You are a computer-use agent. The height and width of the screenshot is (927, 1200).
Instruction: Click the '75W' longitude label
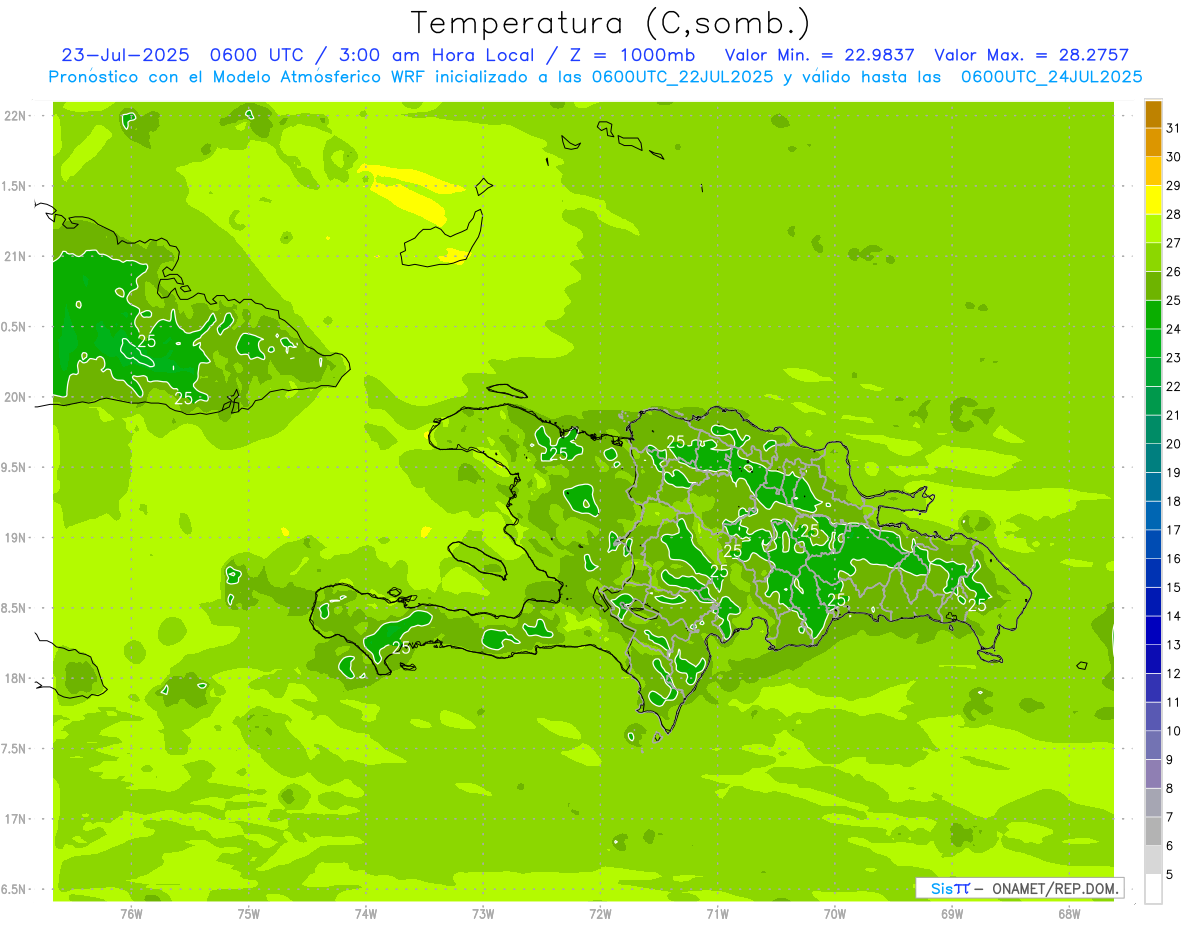point(249,913)
